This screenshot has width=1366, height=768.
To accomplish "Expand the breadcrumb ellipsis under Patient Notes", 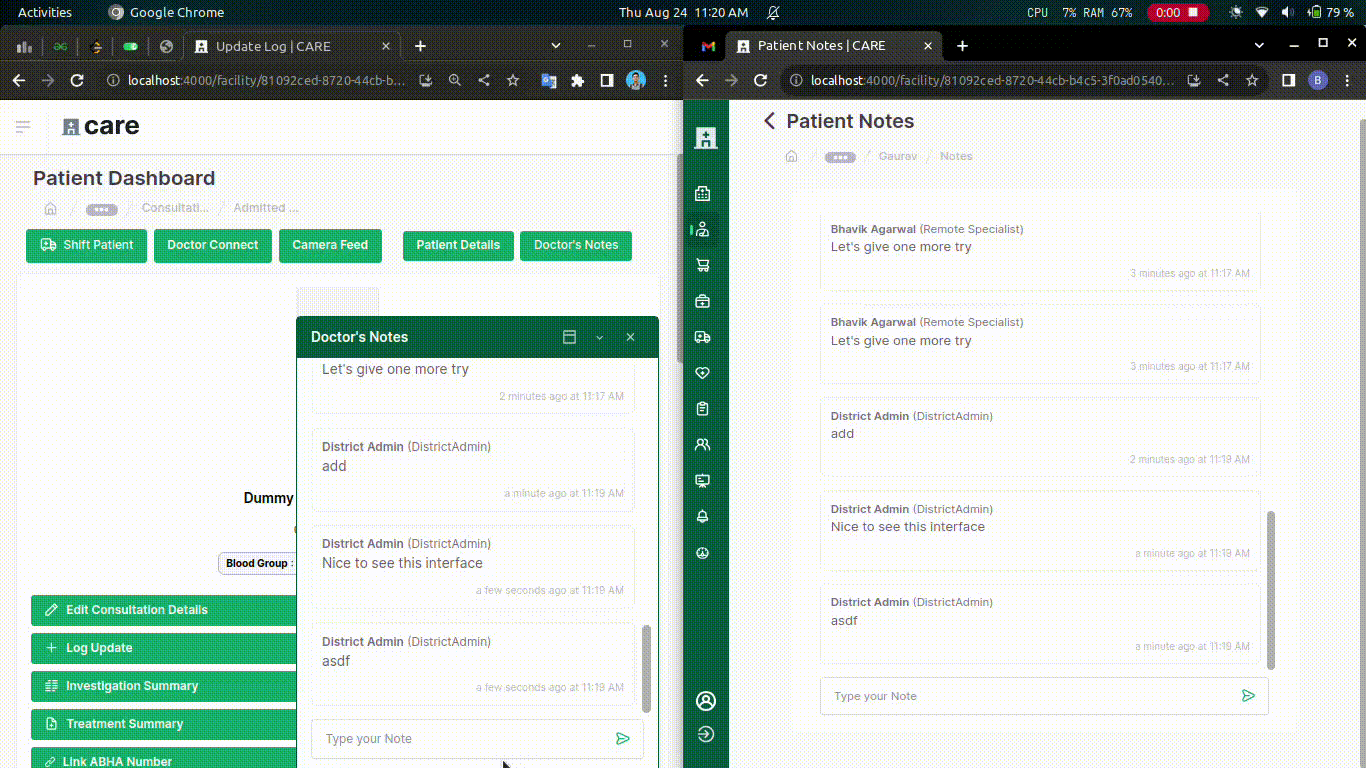I will click(x=840, y=156).
